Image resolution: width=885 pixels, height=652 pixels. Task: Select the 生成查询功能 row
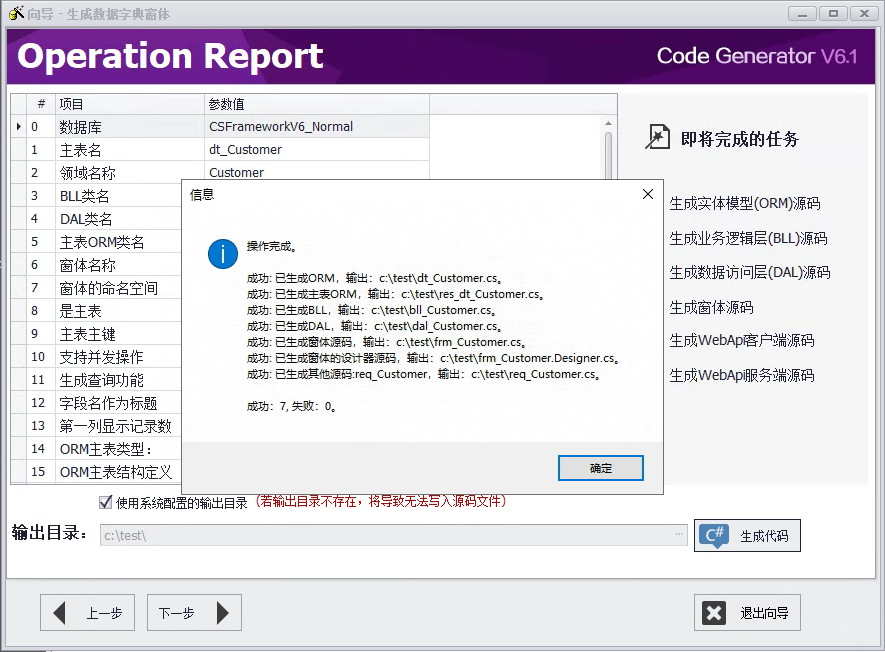[x=118, y=380]
